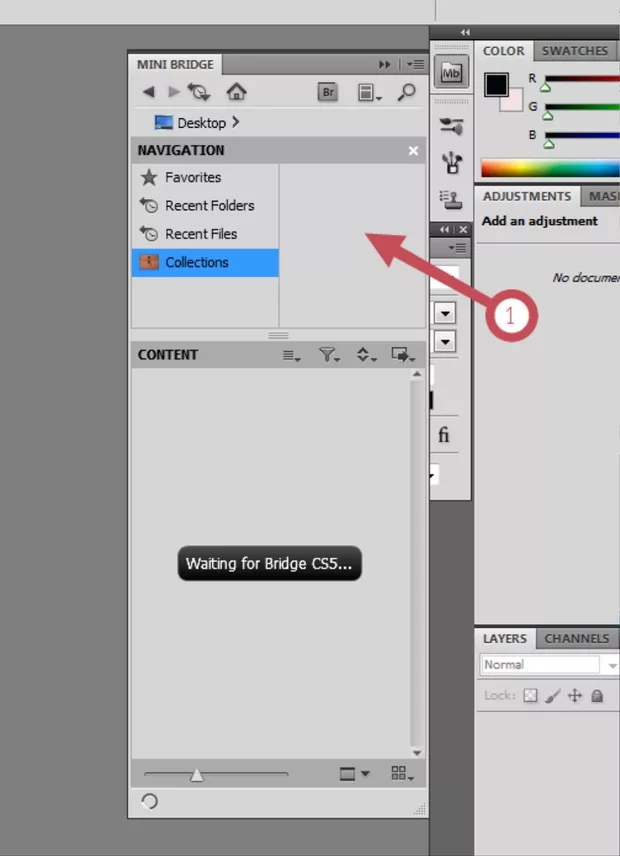620x856 pixels.
Task: Go to Mini Bridge home page
Action: pyautogui.click(x=236, y=92)
